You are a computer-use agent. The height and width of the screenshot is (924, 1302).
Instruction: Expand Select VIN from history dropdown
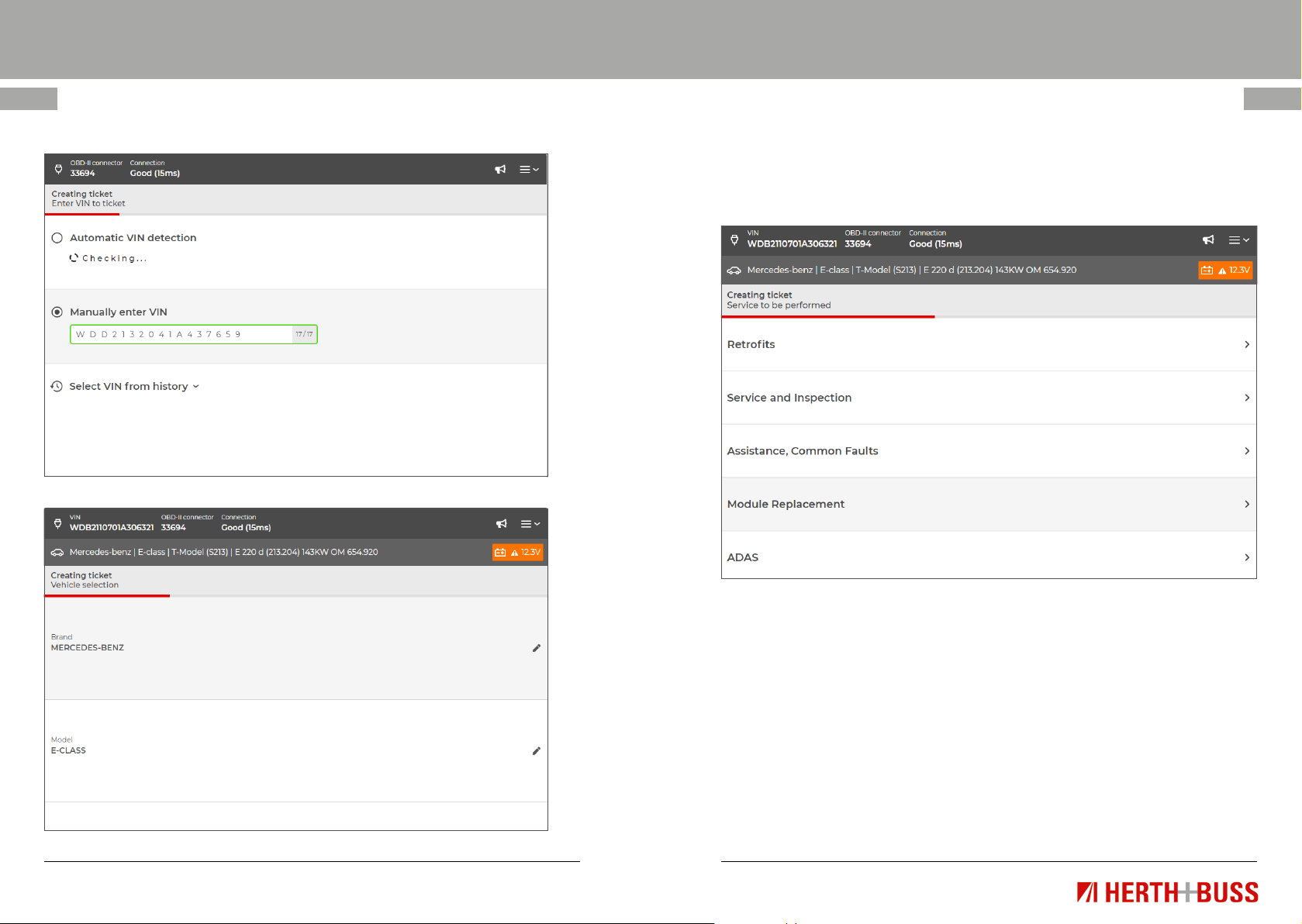point(134,386)
